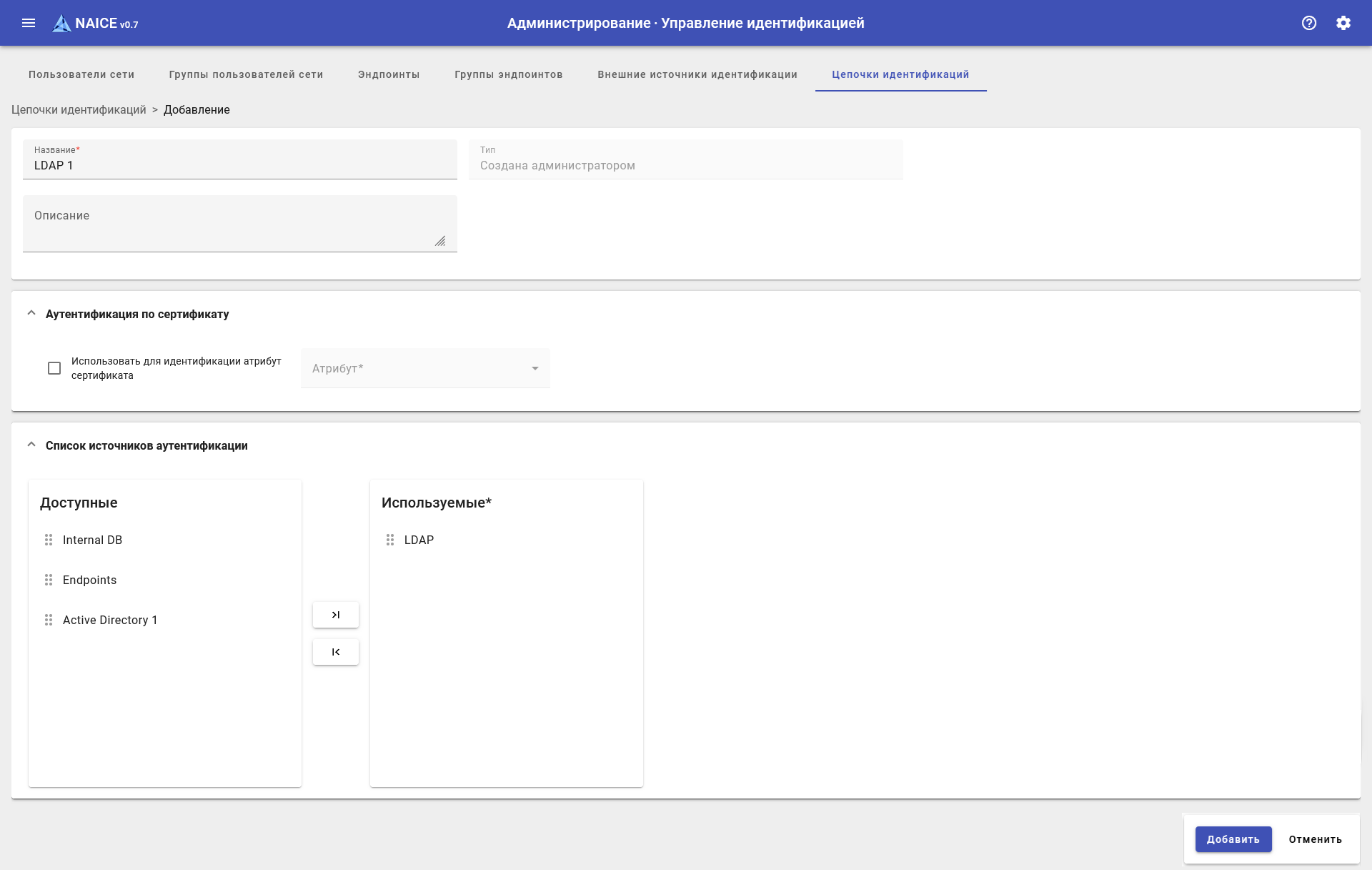Click move-all-left arrow button
Image resolution: width=1372 pixels, height=870 pixels.
[335, 652]
